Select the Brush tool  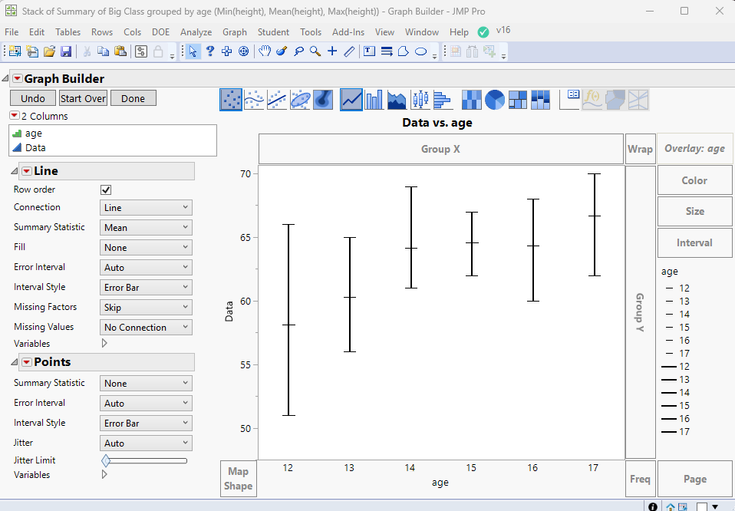tap(282, 51)
